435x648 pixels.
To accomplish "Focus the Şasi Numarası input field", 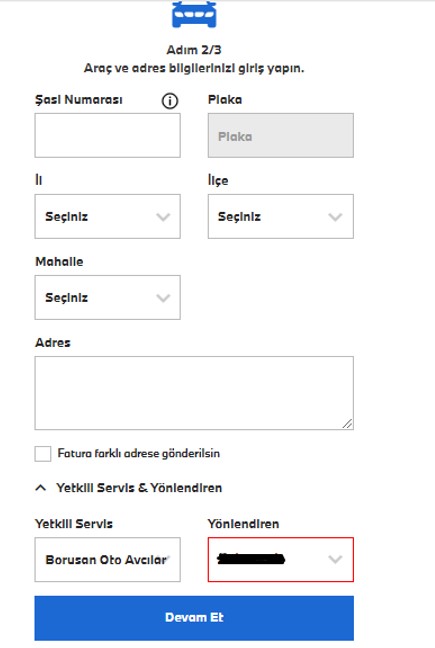I will (107, 136).
